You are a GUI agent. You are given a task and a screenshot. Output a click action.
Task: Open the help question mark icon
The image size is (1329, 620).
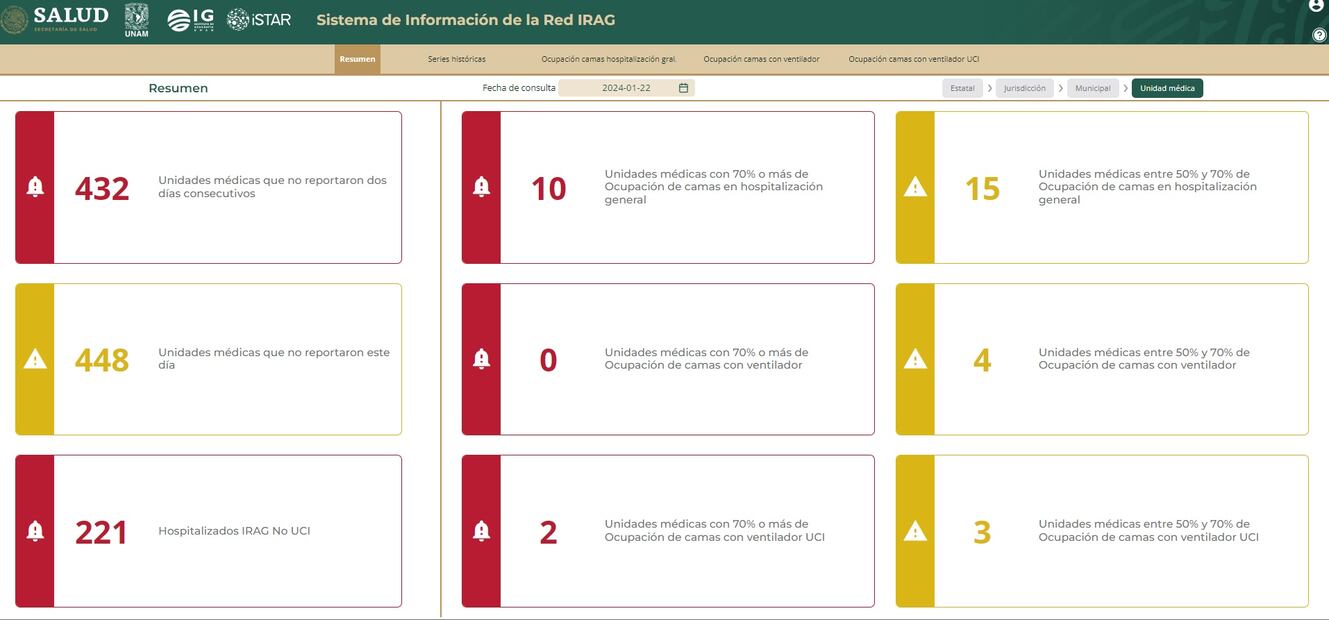click(x=1319, y=35)
